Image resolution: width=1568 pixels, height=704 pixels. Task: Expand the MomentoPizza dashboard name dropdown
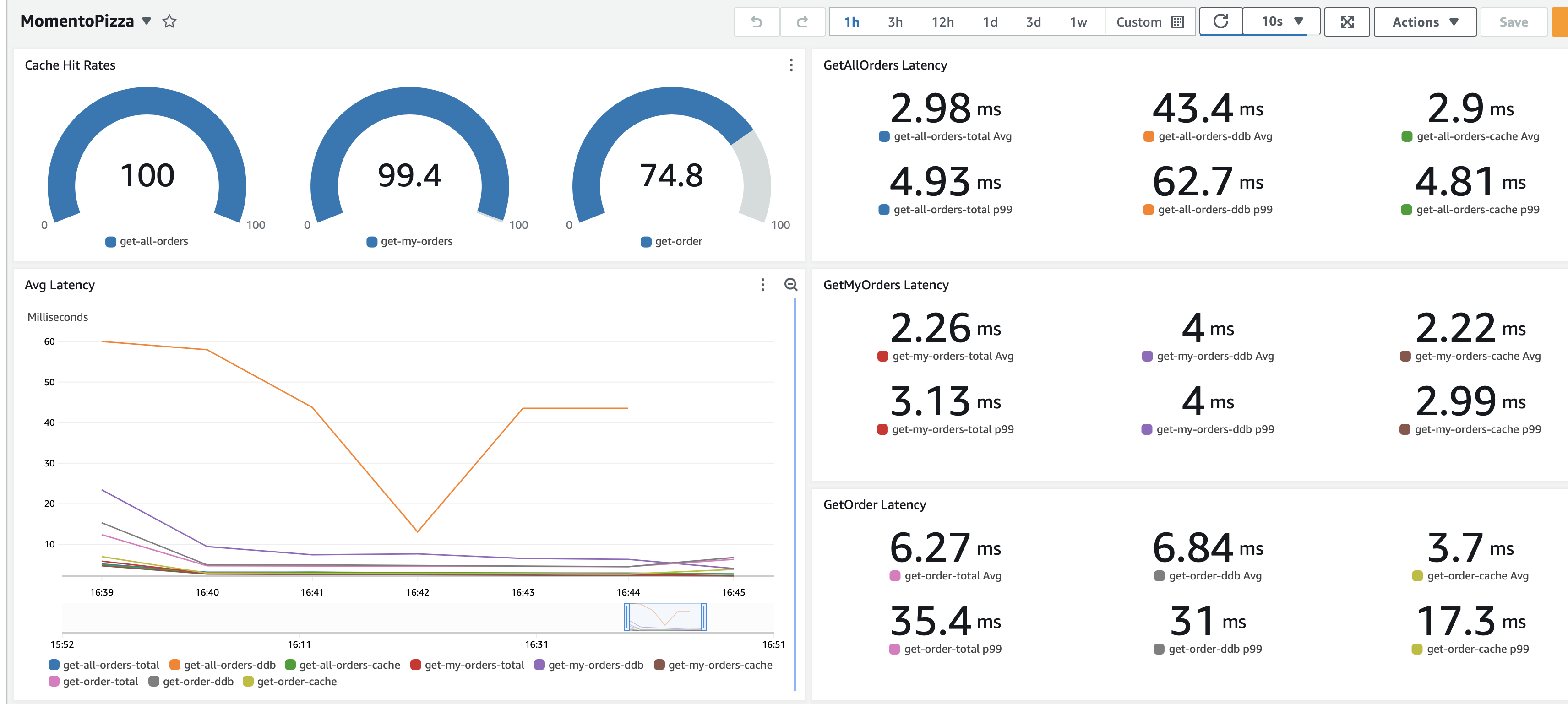147,22
